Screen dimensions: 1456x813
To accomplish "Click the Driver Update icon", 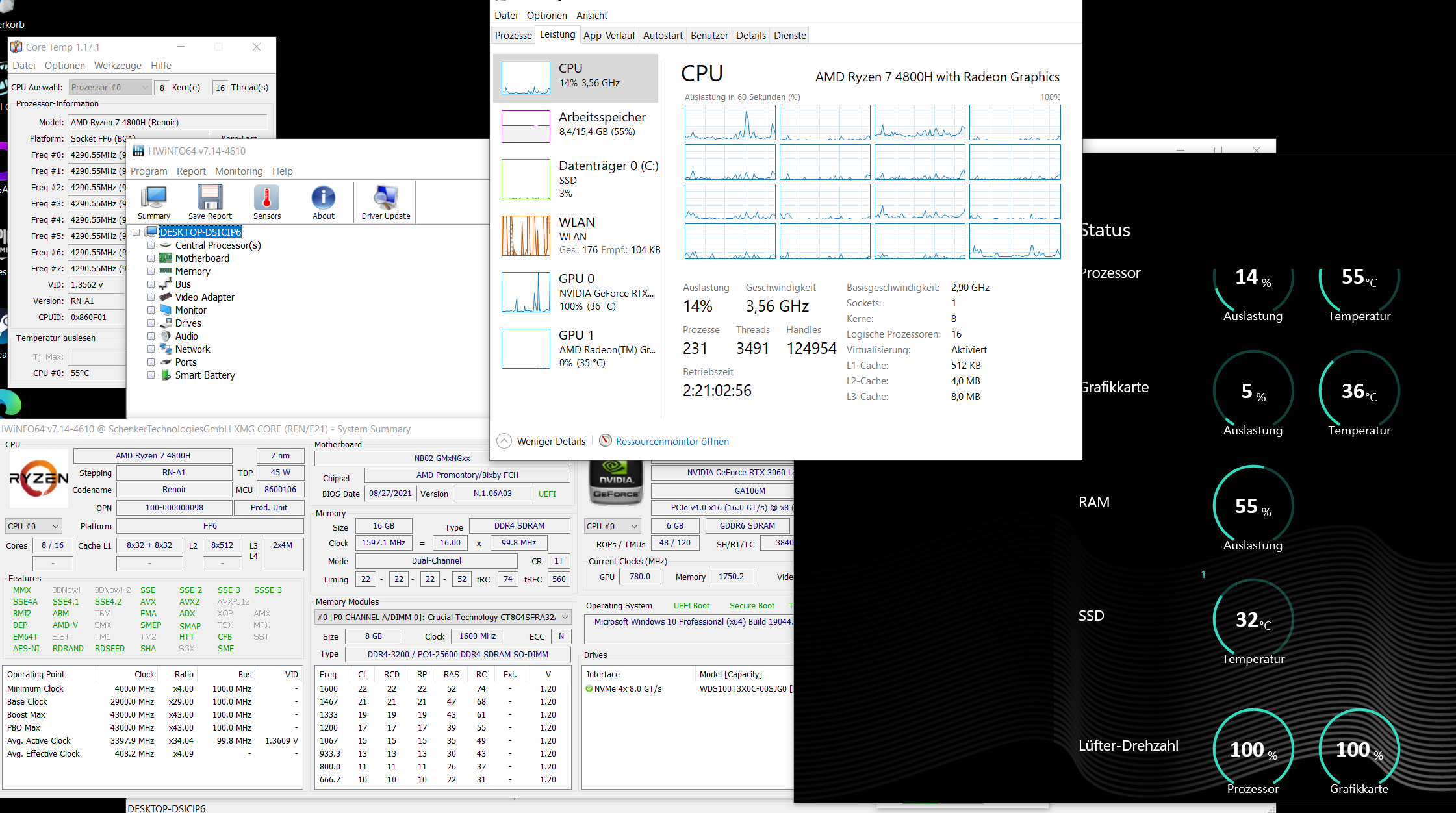I will point(385,198).
